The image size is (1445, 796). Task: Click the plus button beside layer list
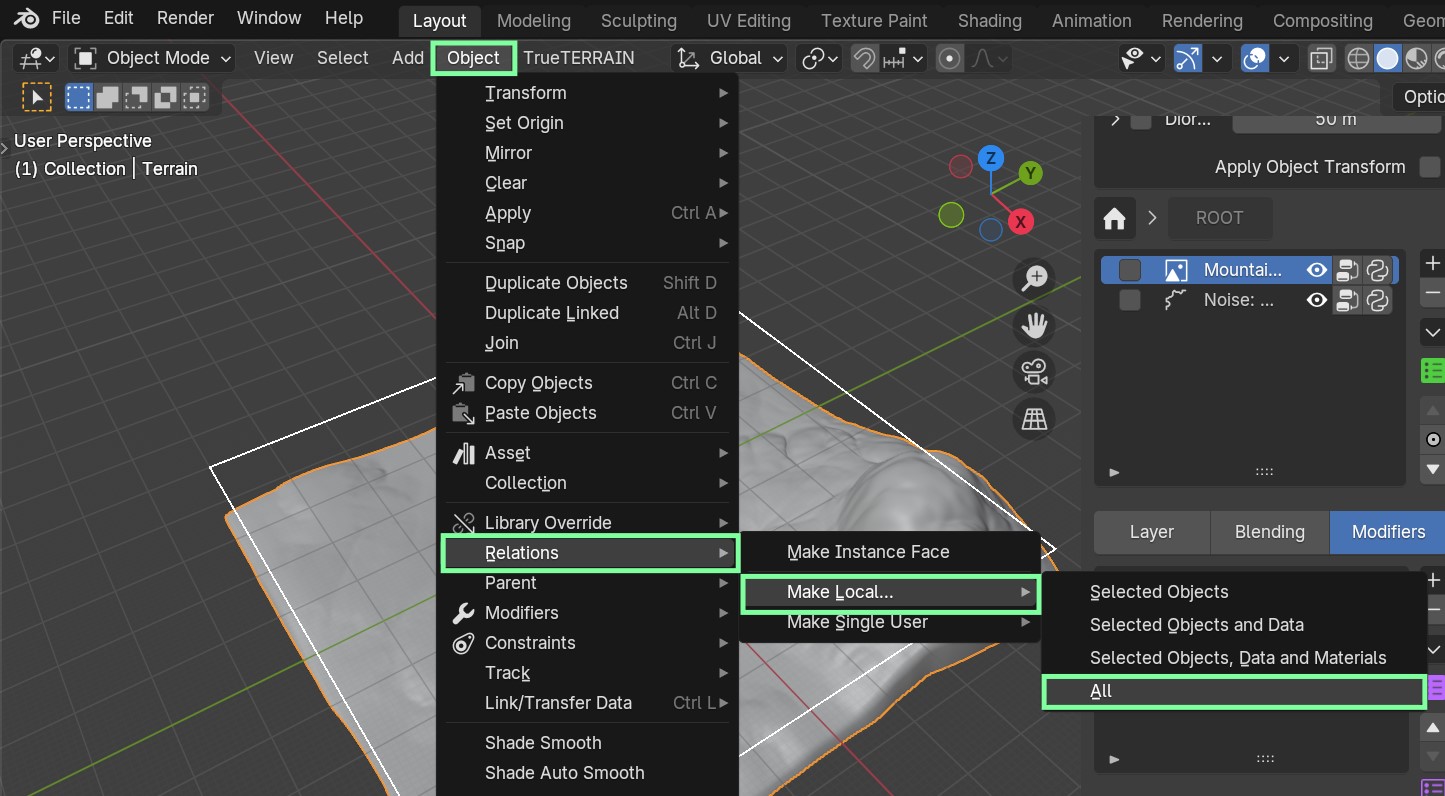(1432, 263)
